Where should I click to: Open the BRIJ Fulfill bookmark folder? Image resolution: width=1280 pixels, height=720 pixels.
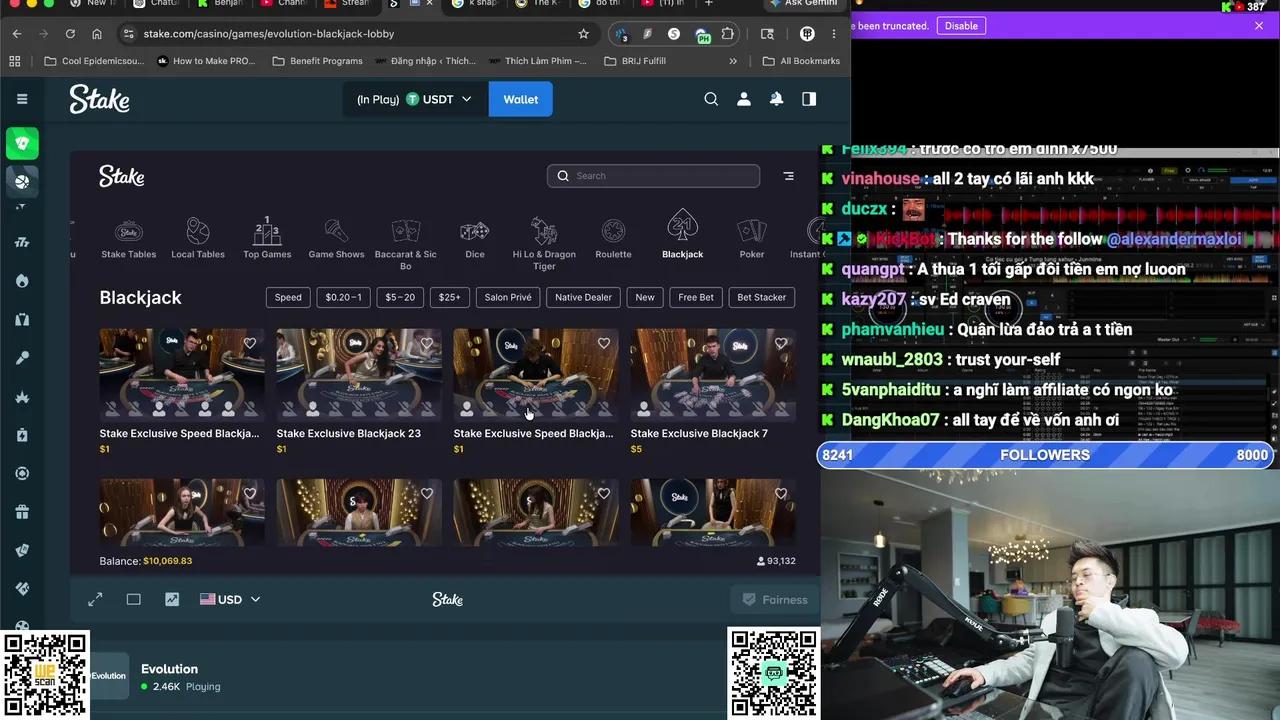(x=635, y=61)
